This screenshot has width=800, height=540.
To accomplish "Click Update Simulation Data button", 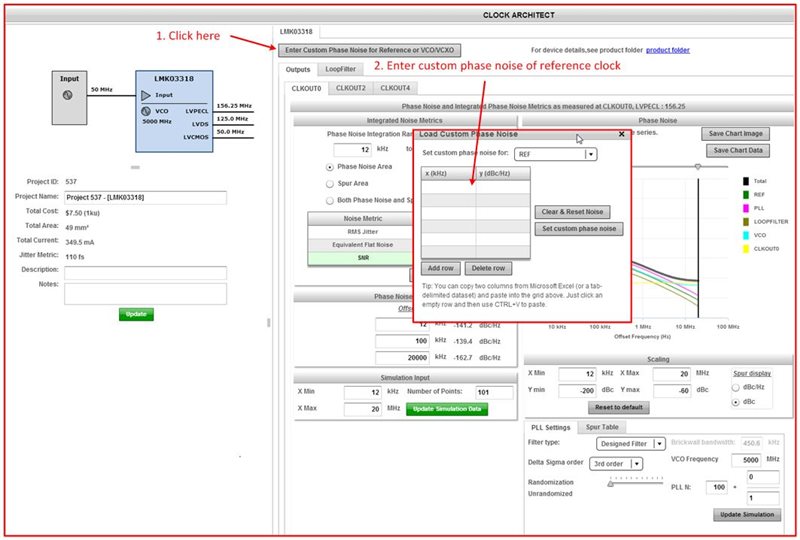I will [447, 409].
